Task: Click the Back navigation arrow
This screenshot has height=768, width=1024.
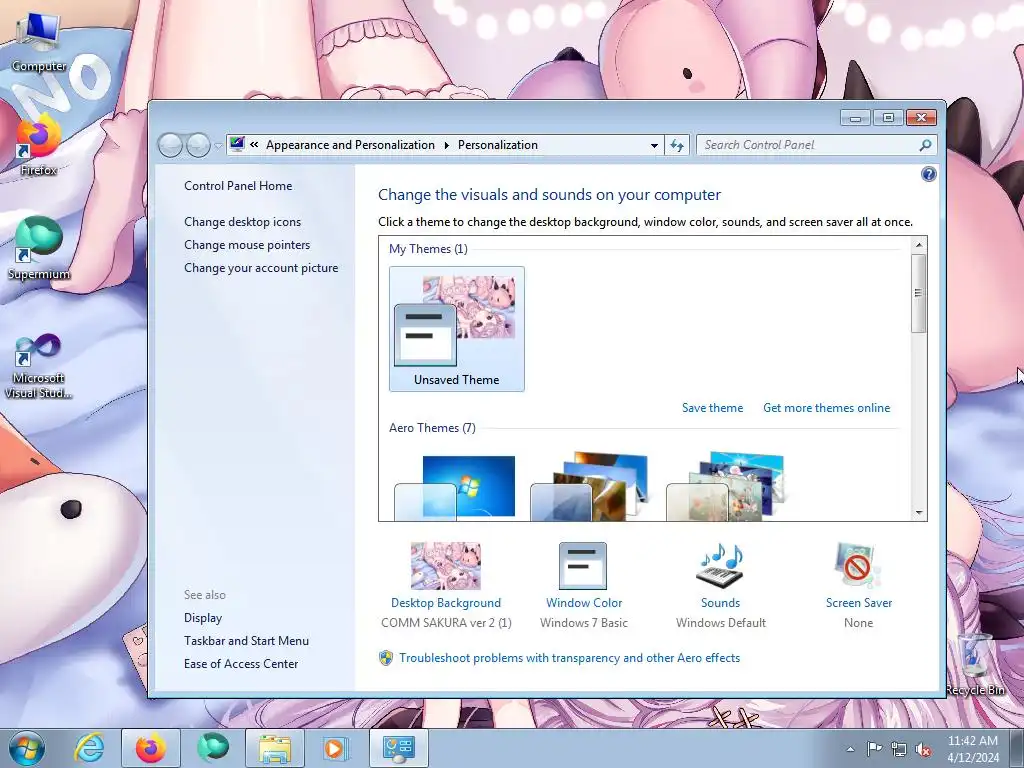Action: point(170,145)
